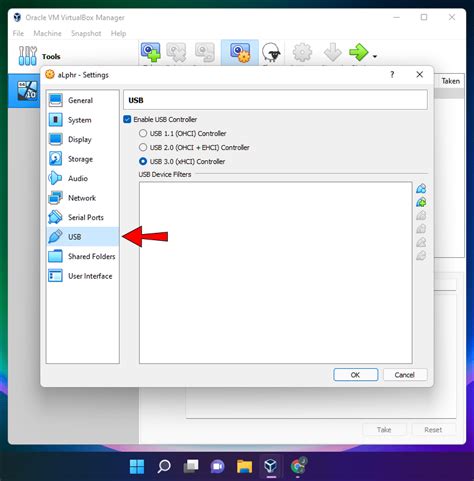474x481 pixels.
Task: Click the Discard down-arrow toolbar icon
Action: (x=333, y=52)
